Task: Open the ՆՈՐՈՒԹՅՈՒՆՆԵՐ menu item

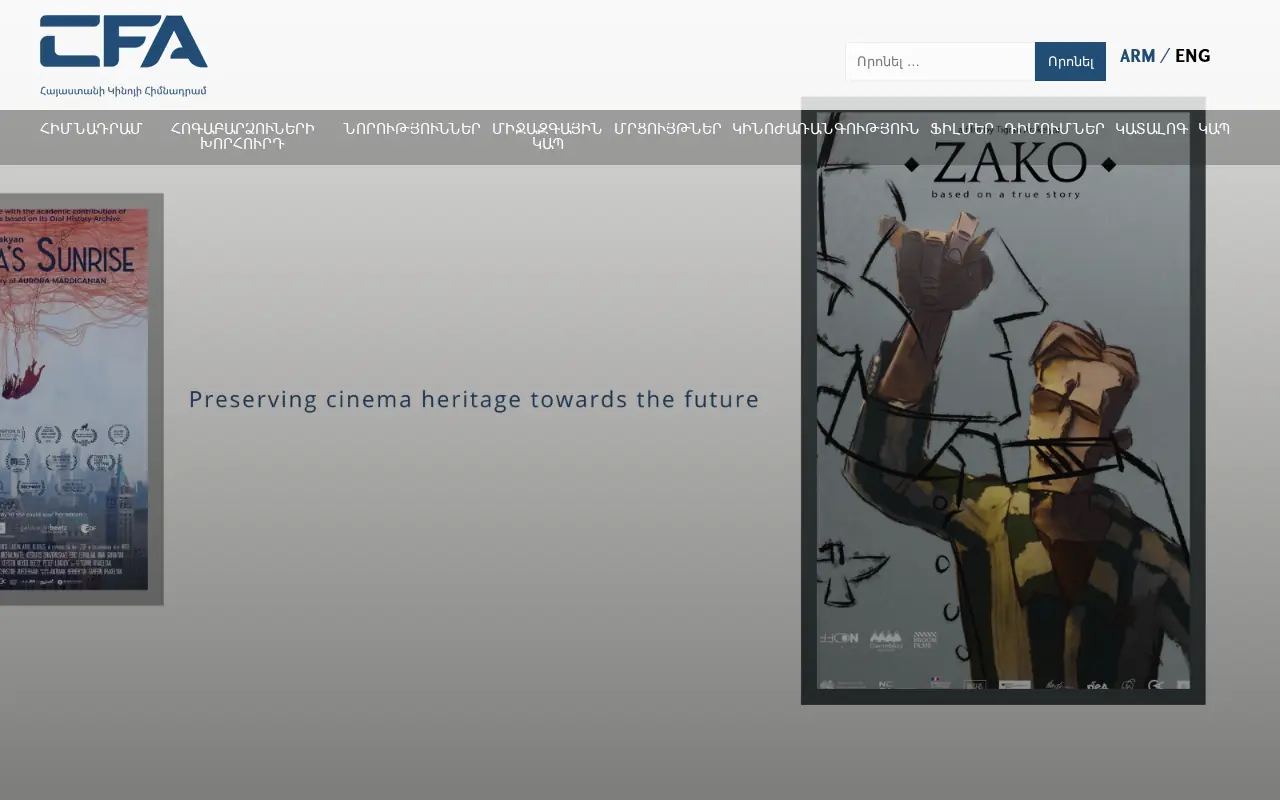Action: click(411, 128)
